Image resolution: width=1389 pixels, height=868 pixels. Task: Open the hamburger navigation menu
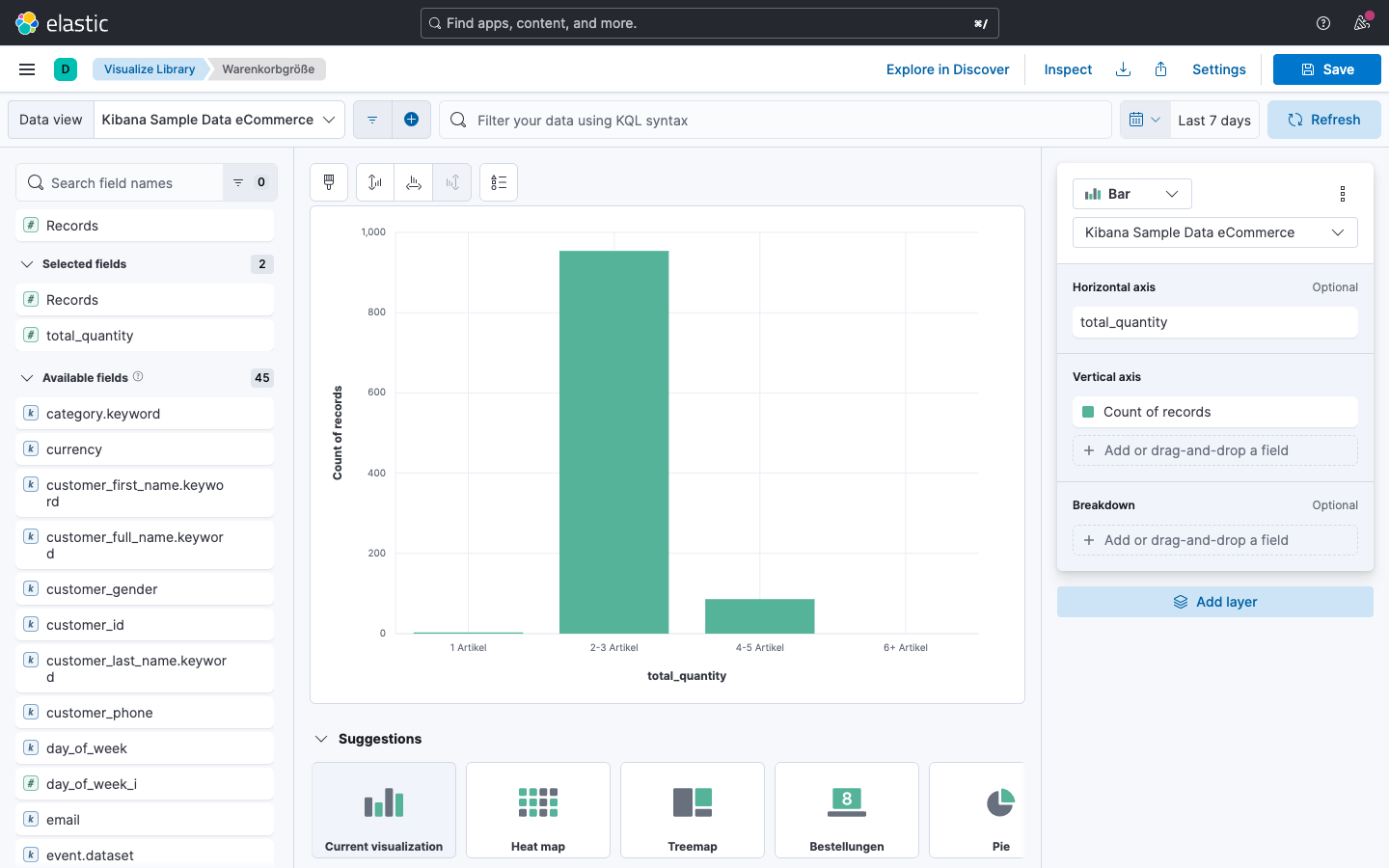click(x=27, y=69)
